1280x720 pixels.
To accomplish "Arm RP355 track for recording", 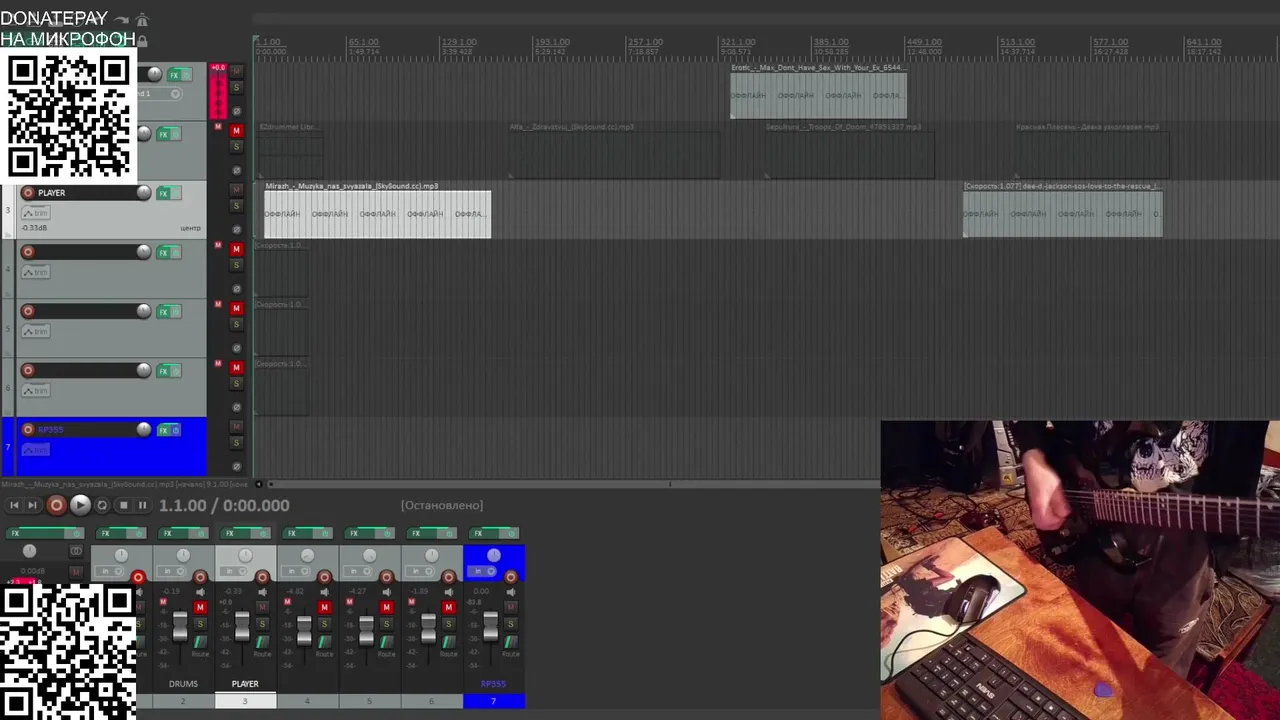I will (x=28, y=430).
